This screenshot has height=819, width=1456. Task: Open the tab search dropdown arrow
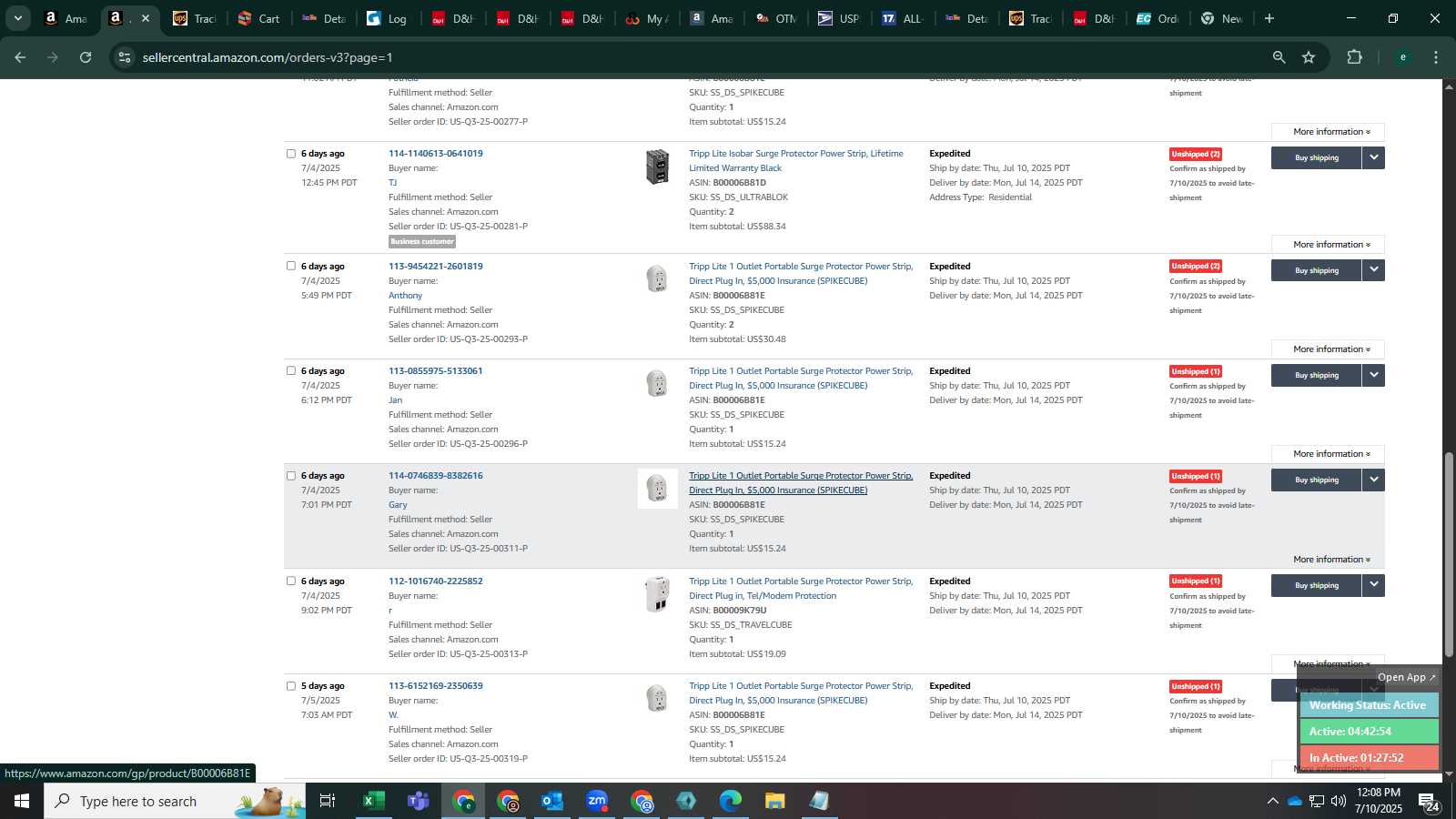pos(17,18)
